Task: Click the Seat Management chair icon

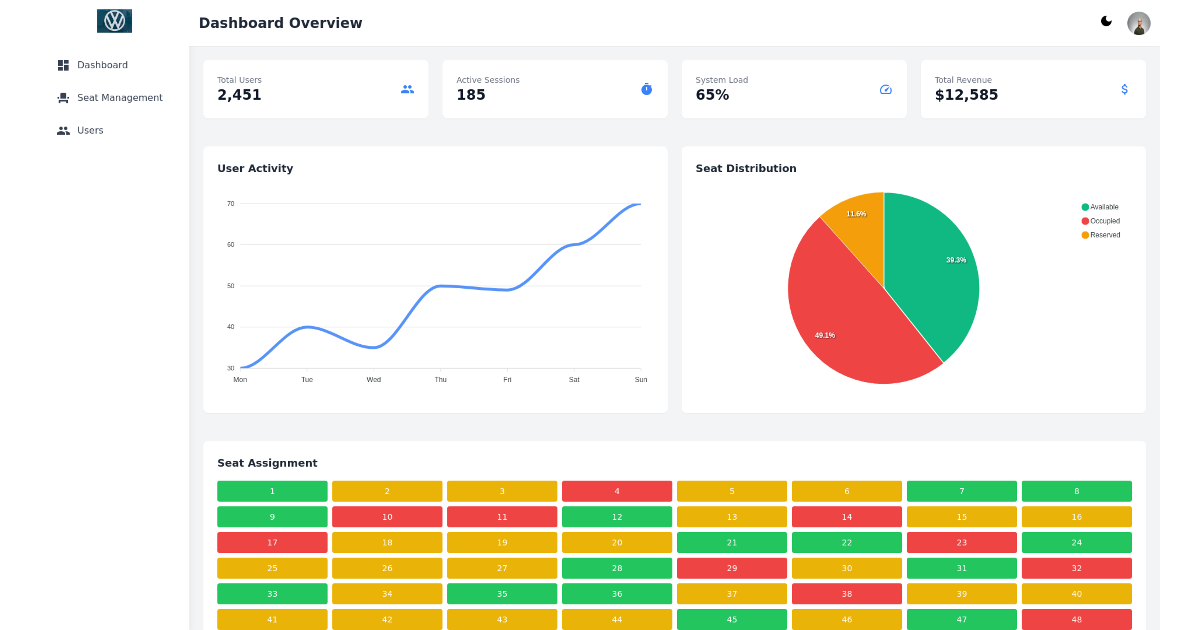Action: tap(62, 97)
